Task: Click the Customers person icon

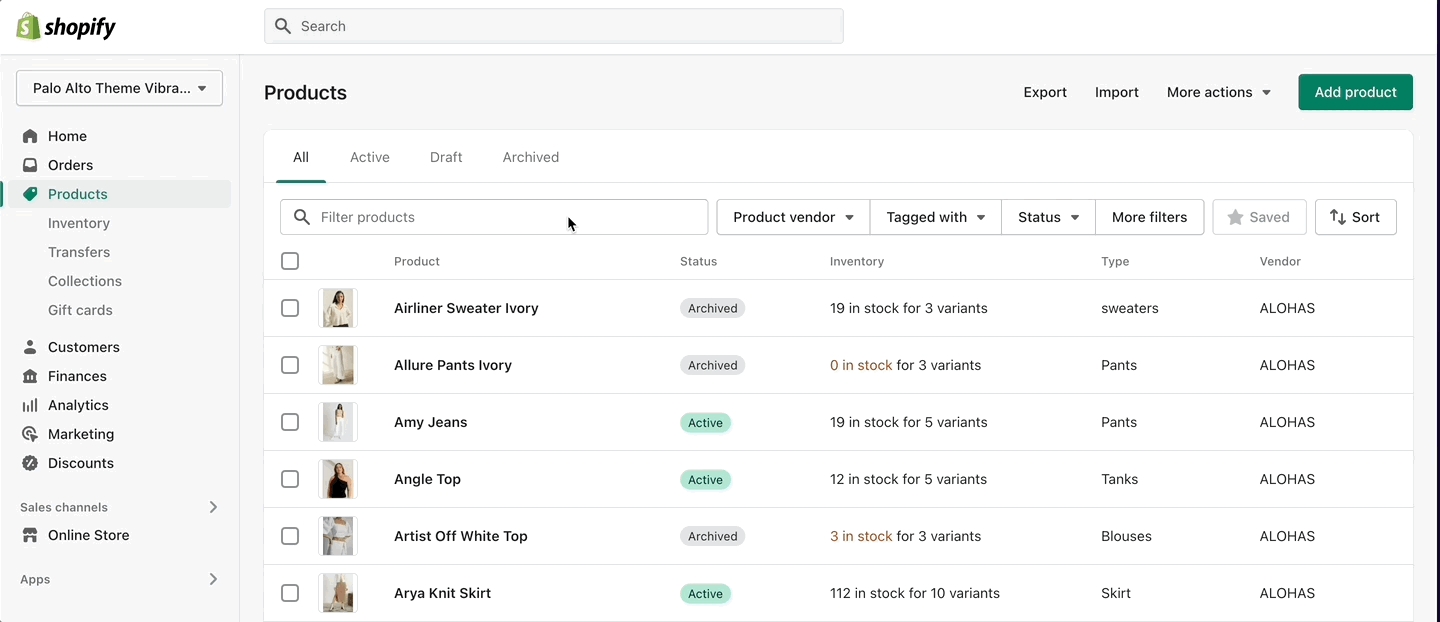Action: 30,347
